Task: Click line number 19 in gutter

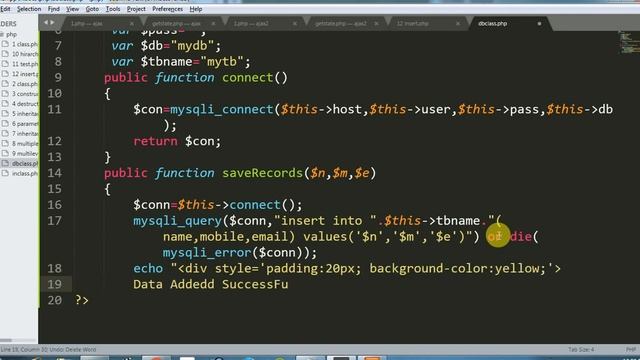Action: click(x=54, y=284)
